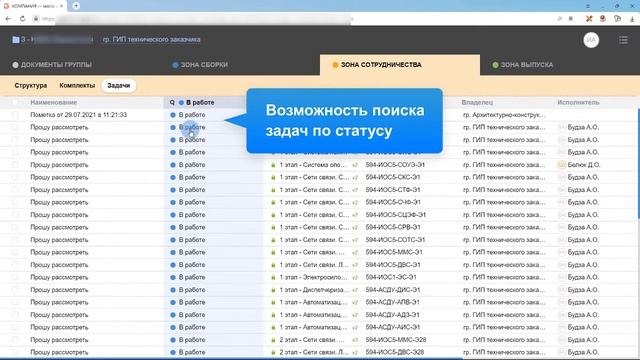Click 1 этап - Электросило… set name

pyautogui.click(x=313, y=278)
